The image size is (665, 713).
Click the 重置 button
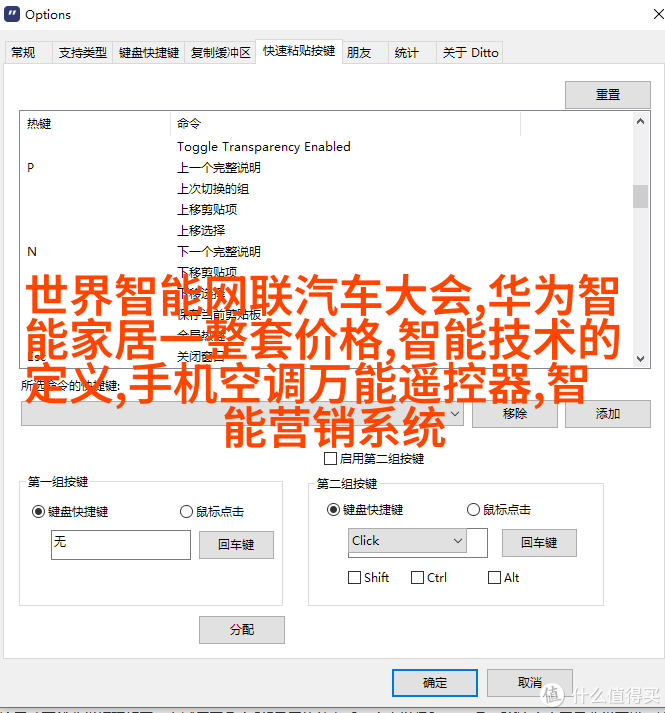click(x=608, y=95)
